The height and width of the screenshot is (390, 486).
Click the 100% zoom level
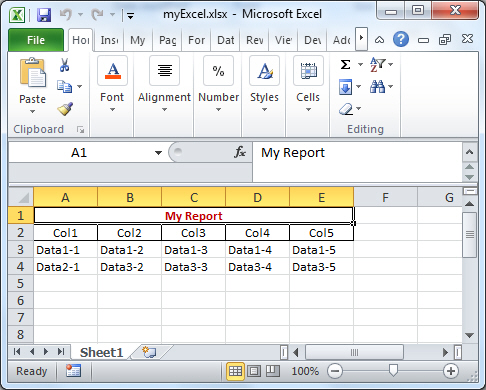(x=305, y=371)
